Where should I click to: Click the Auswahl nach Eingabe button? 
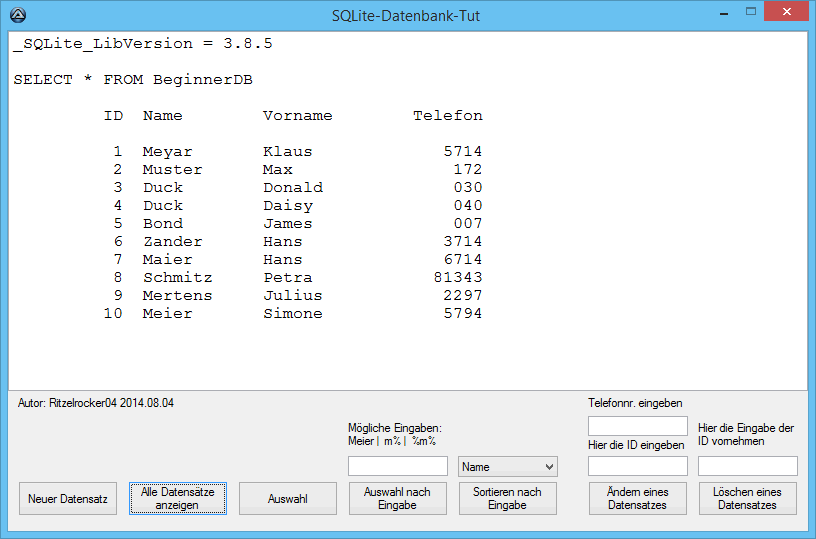tap(397, 499)
